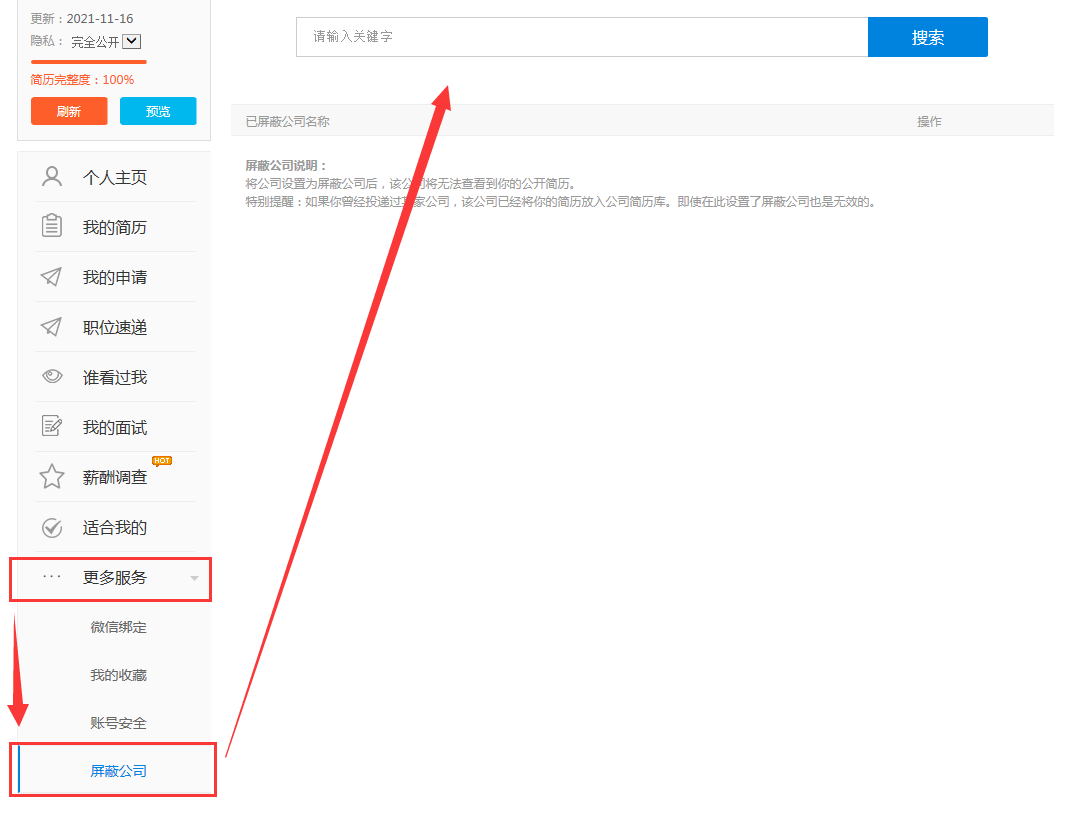Click the paper plane icon beside 我的申请
Image resolution: width=1090 pixels, height=828 pixels.
coord(51,277)
